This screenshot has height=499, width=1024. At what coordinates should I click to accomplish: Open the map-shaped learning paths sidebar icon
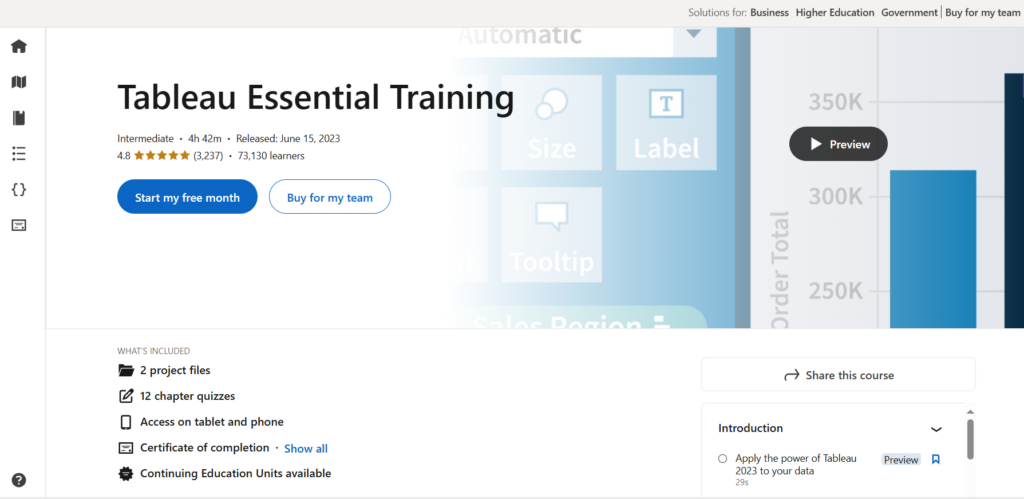point(19,82)
